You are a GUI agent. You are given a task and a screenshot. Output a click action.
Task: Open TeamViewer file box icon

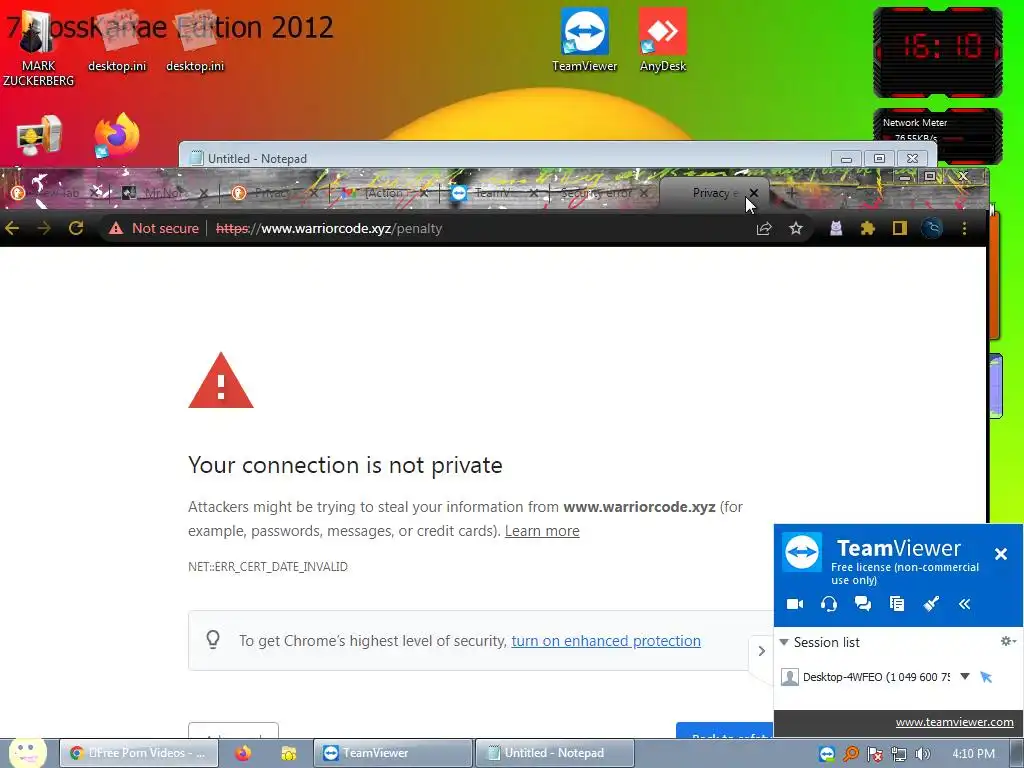[x=897, y=603]
